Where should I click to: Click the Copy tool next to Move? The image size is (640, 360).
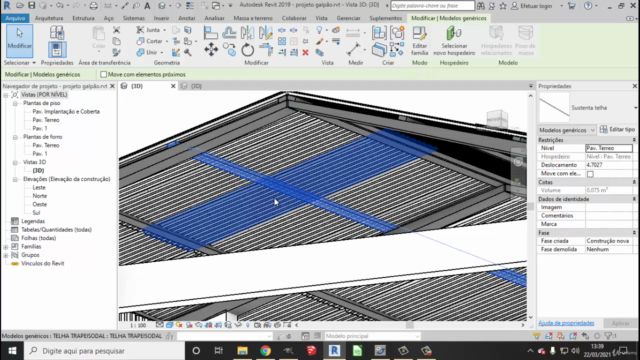[x=229, y=50]
